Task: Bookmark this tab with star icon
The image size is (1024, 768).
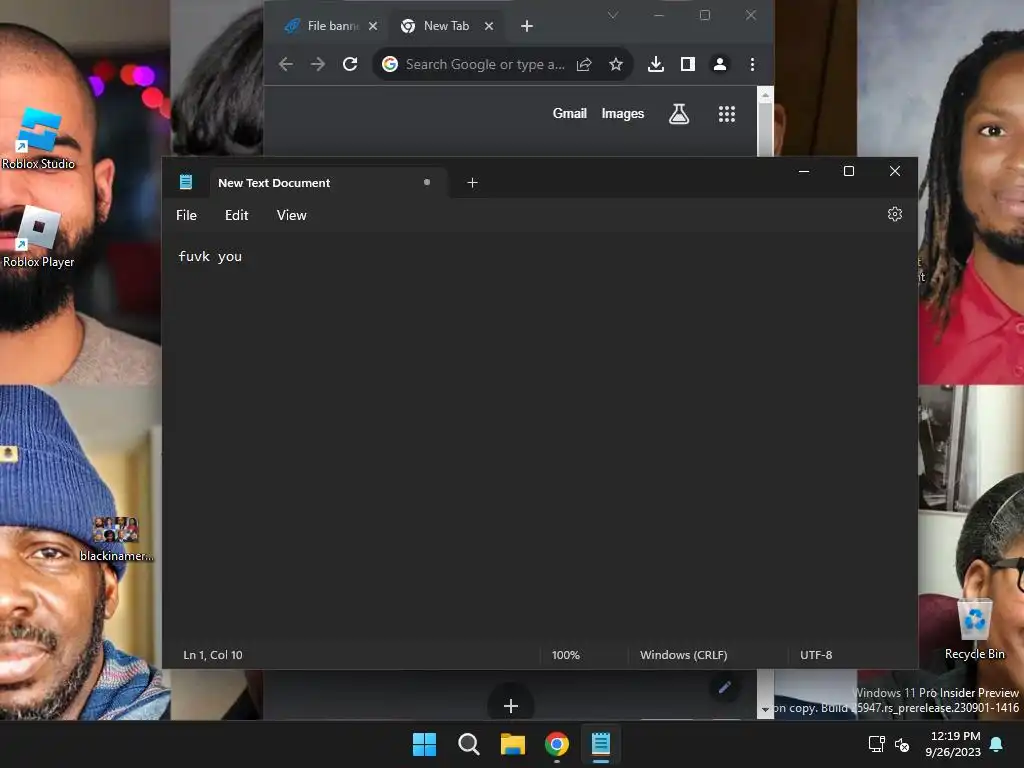Action: click(616, 64)
